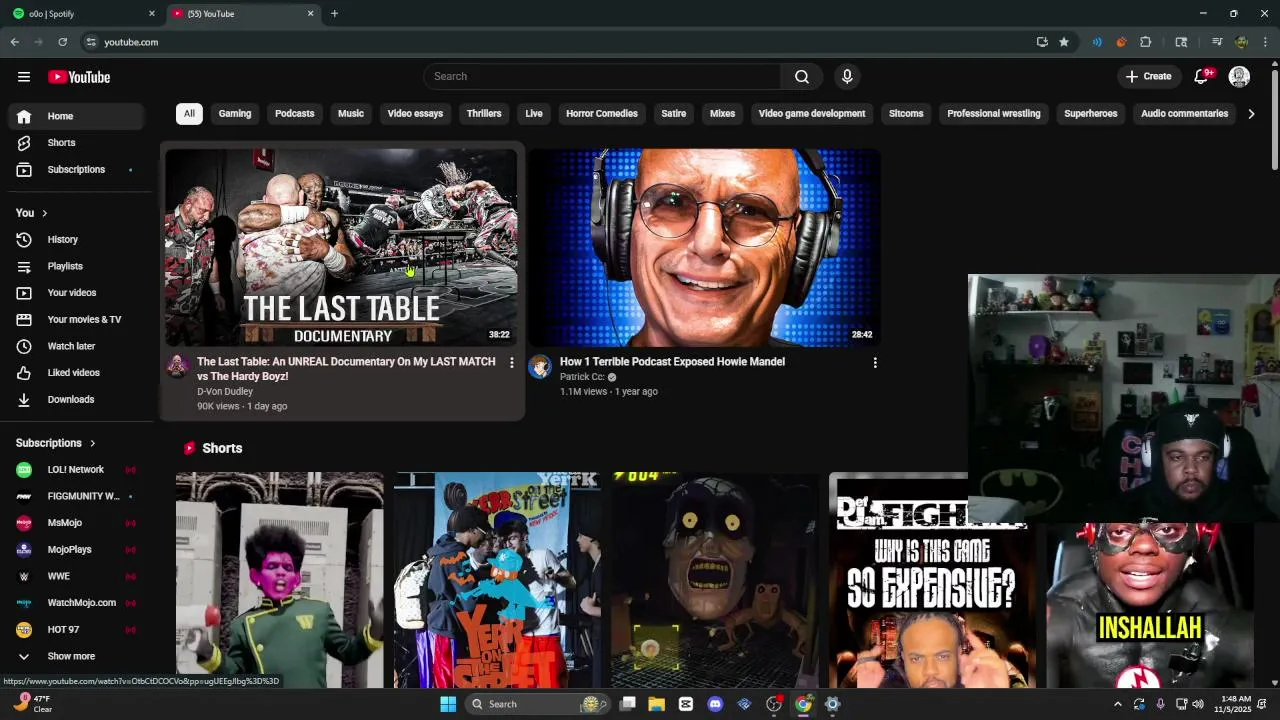The width and height of the screenshot is (1280, 720).
Task: Open the green-uniform purple-face Short
Action: (280, 580)
